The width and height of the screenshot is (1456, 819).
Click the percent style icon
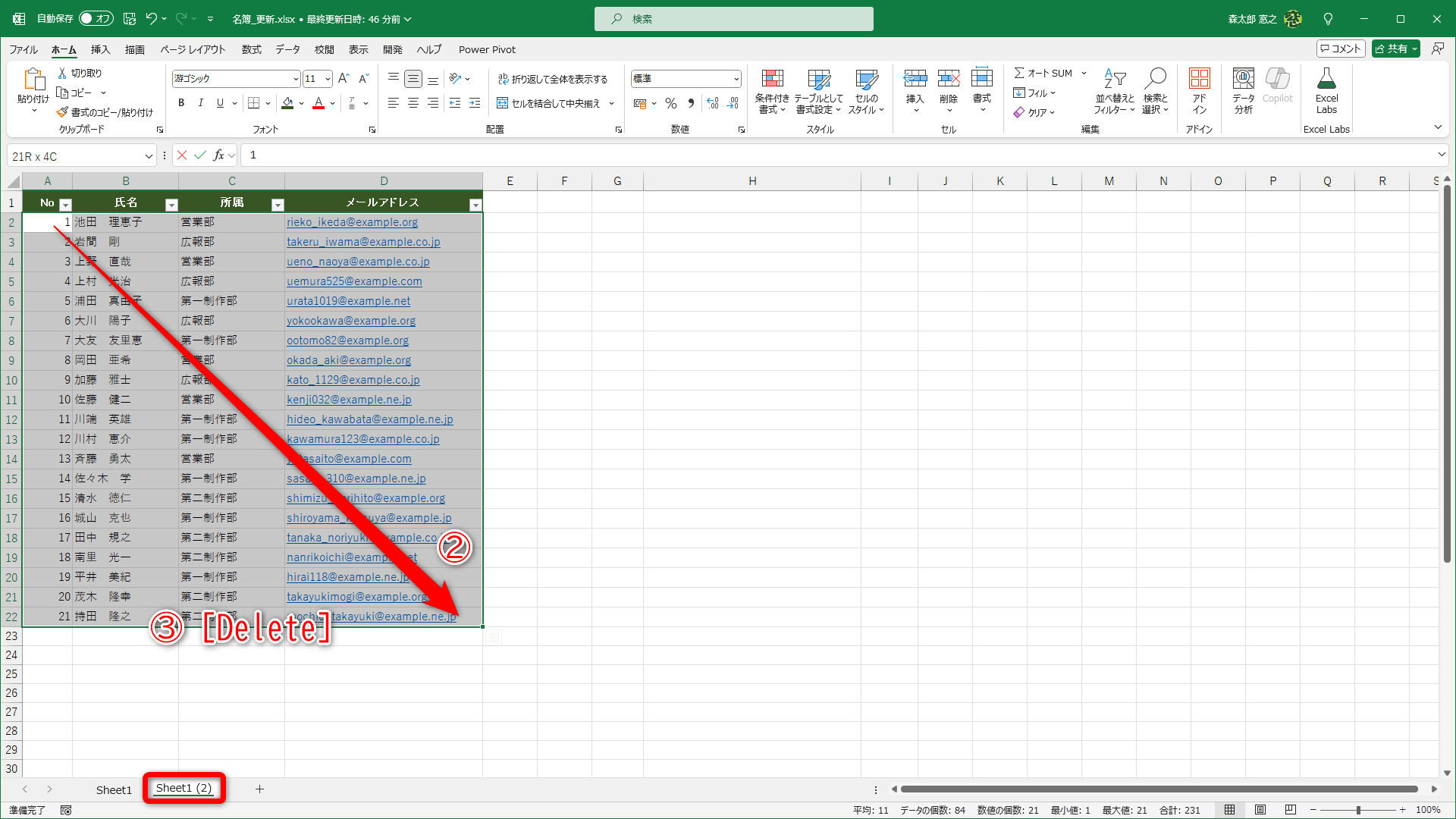[x=671, y=103]
